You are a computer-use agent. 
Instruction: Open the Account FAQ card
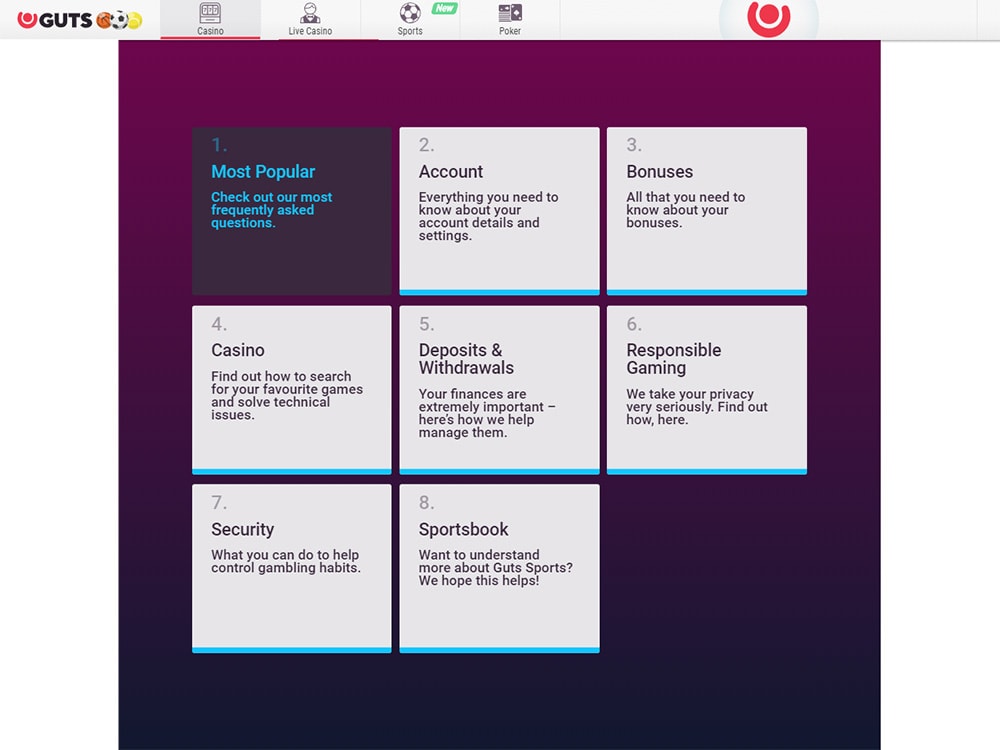pos(499,211)
